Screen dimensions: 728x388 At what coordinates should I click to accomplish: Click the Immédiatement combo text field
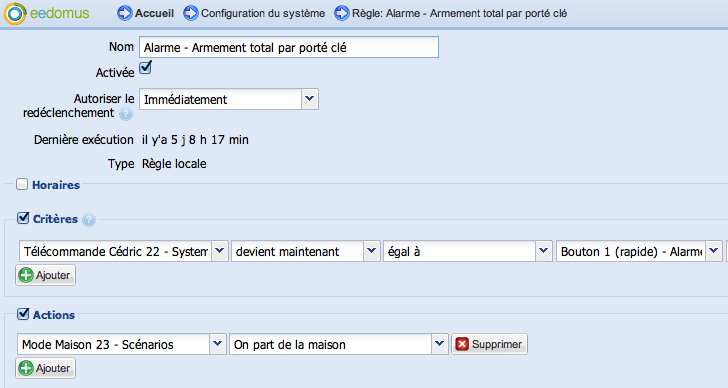coord(221,99)
